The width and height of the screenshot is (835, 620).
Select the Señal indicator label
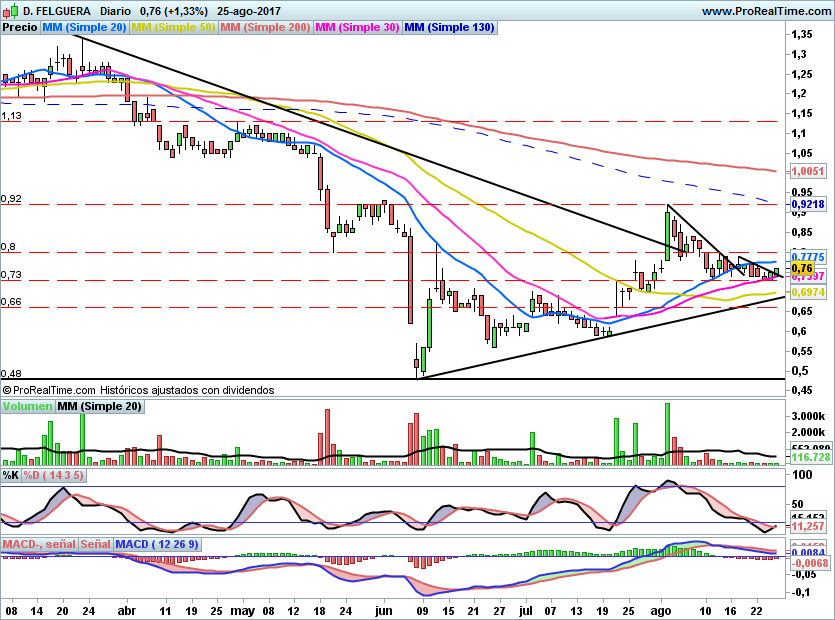(x=95, y=544)
